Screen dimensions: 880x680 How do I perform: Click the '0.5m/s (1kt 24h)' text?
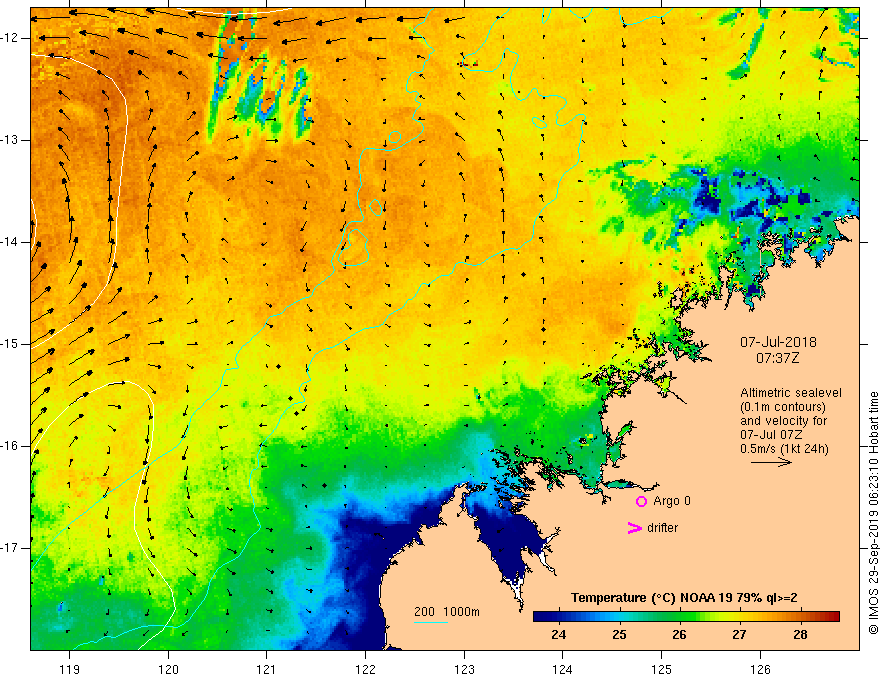784,449
